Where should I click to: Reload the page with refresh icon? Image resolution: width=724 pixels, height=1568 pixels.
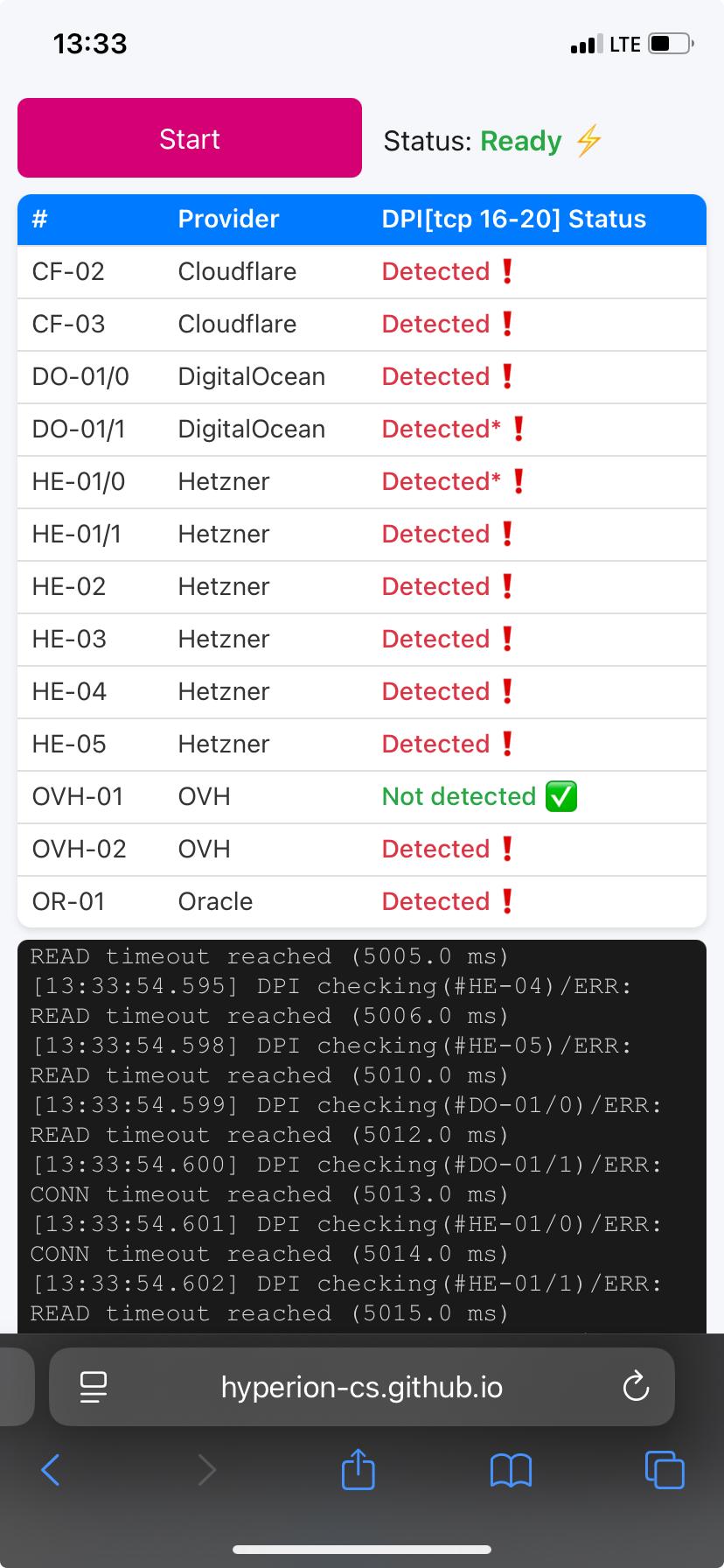635,1387
